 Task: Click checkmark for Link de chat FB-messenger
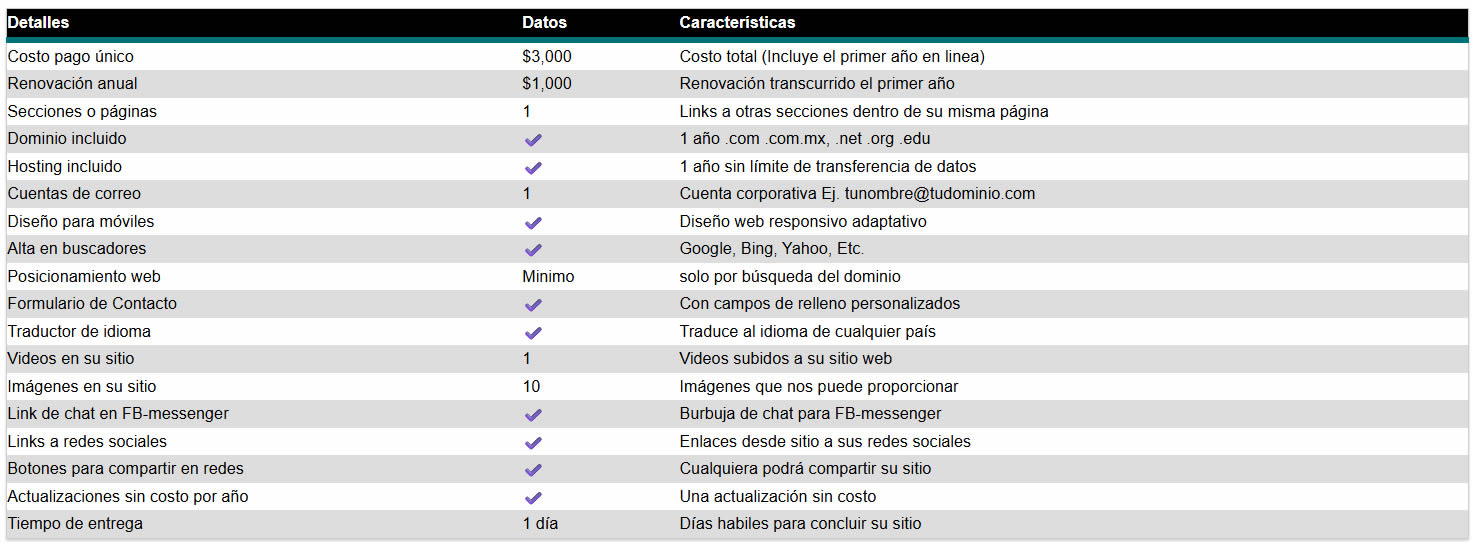pyautogui.click(x=533, y=415)
